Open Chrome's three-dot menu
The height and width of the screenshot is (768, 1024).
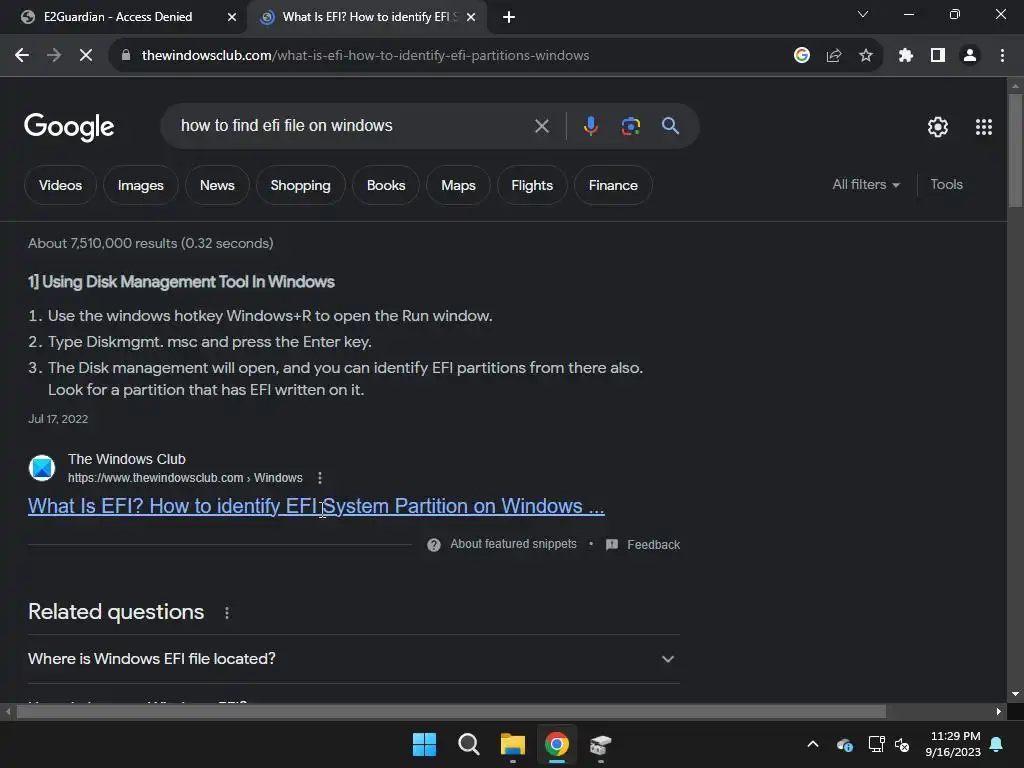click(x=1002, y=56)
